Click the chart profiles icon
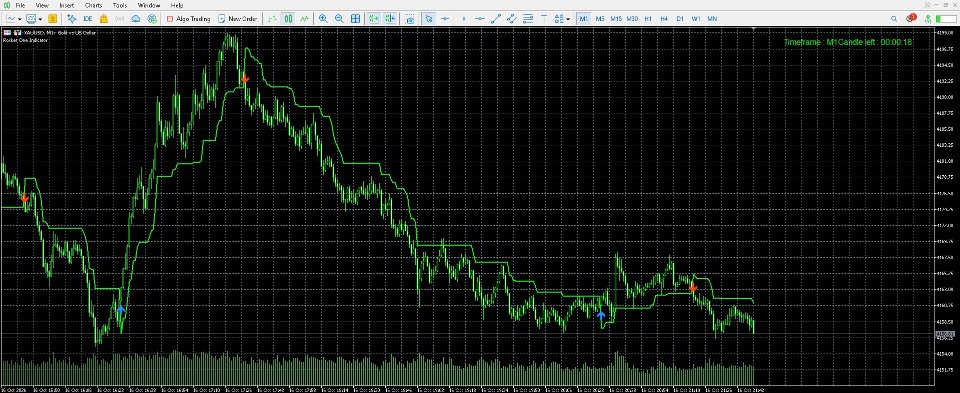960x393 pixels. click(x=31, y=18)
